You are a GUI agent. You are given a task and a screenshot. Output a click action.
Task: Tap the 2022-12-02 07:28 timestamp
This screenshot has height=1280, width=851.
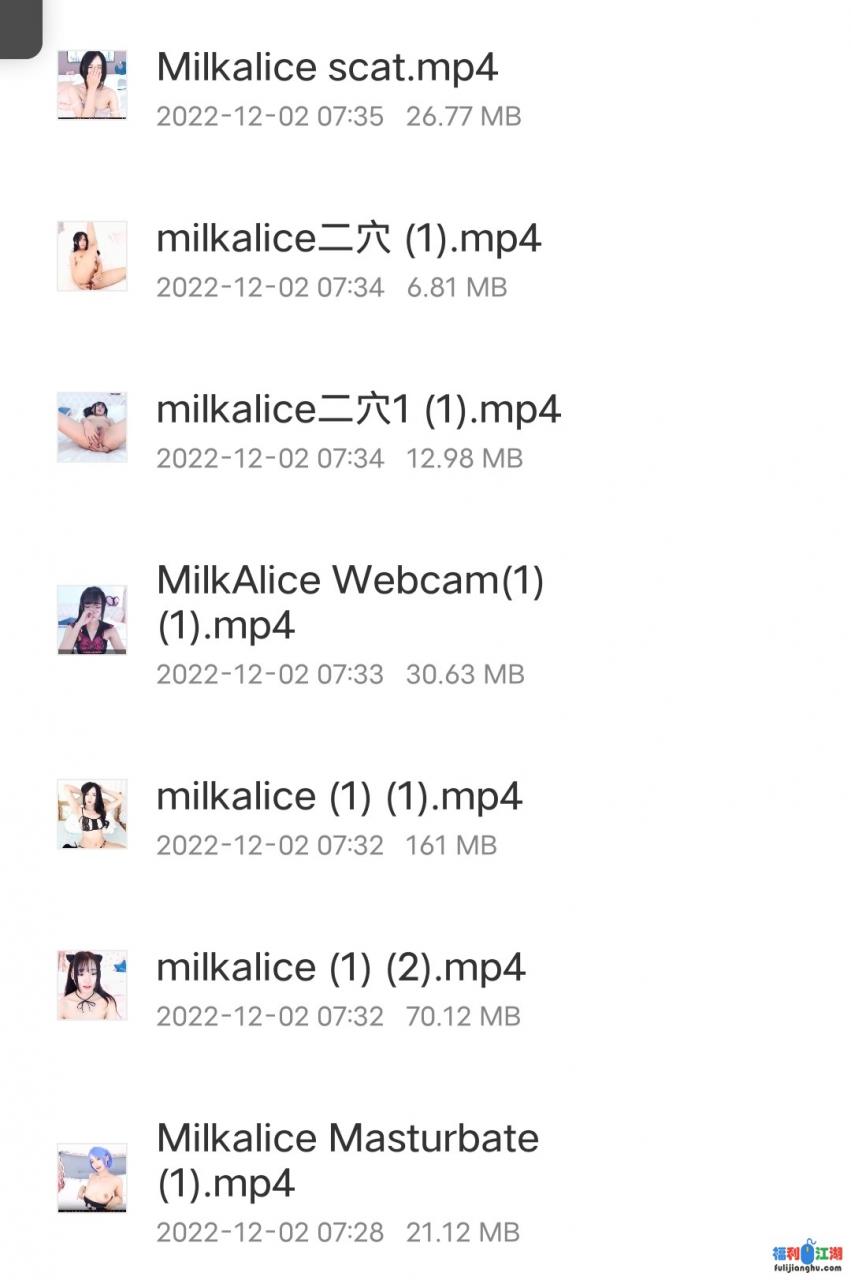click(x=270, y=1232)
